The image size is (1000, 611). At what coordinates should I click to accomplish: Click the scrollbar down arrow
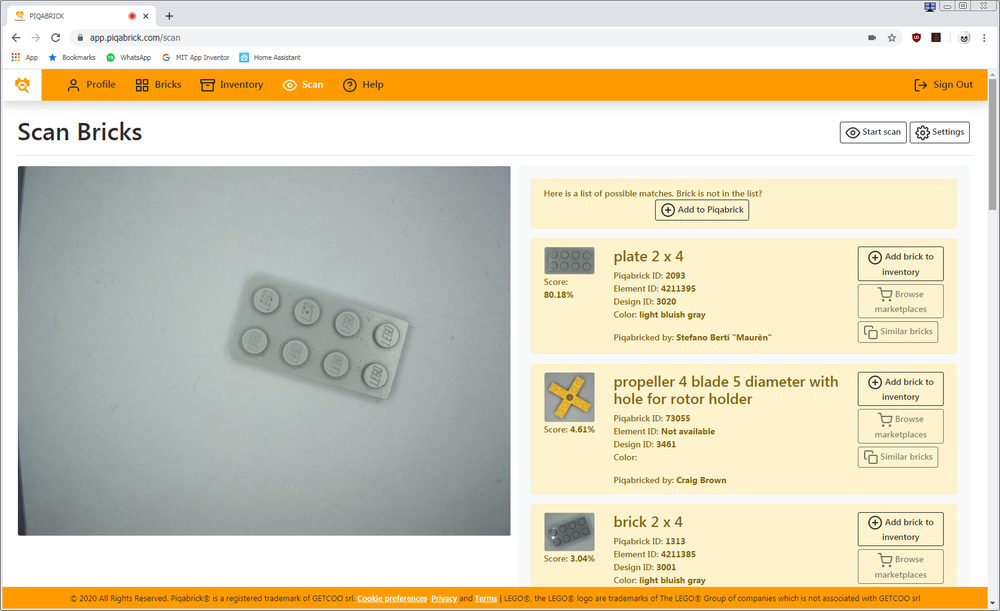click(x=992, y=603)
